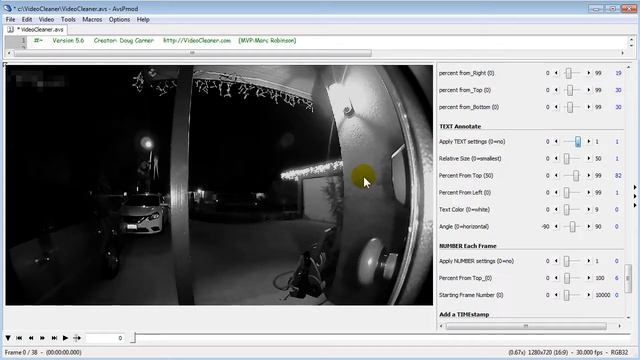Image resolution: width=640 pixels, height=360 pixels.
Task: Play the video preview
Action: pyautogui.click(x=65, y=338)
